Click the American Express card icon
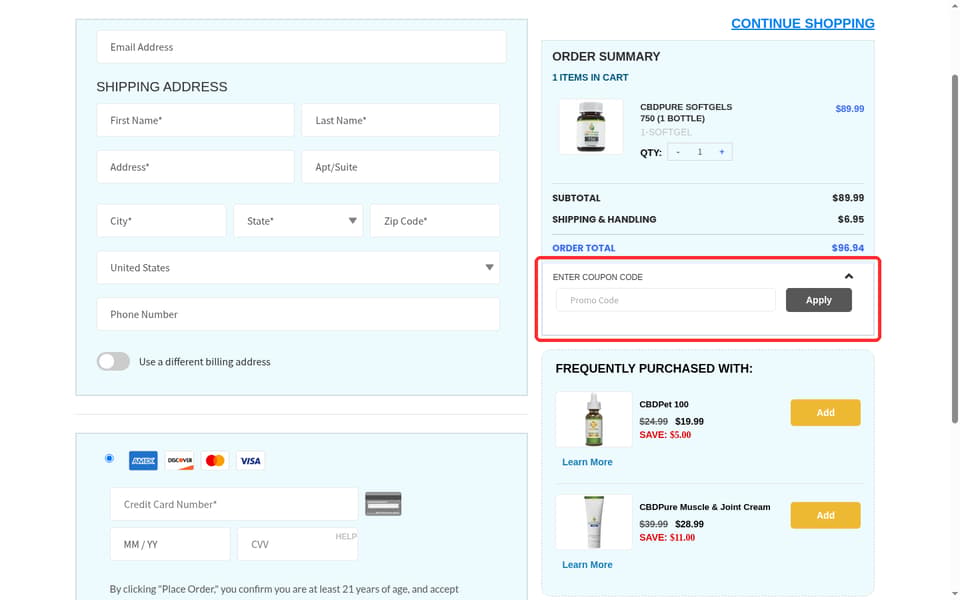The image size is (960, 600). point(143,460)
